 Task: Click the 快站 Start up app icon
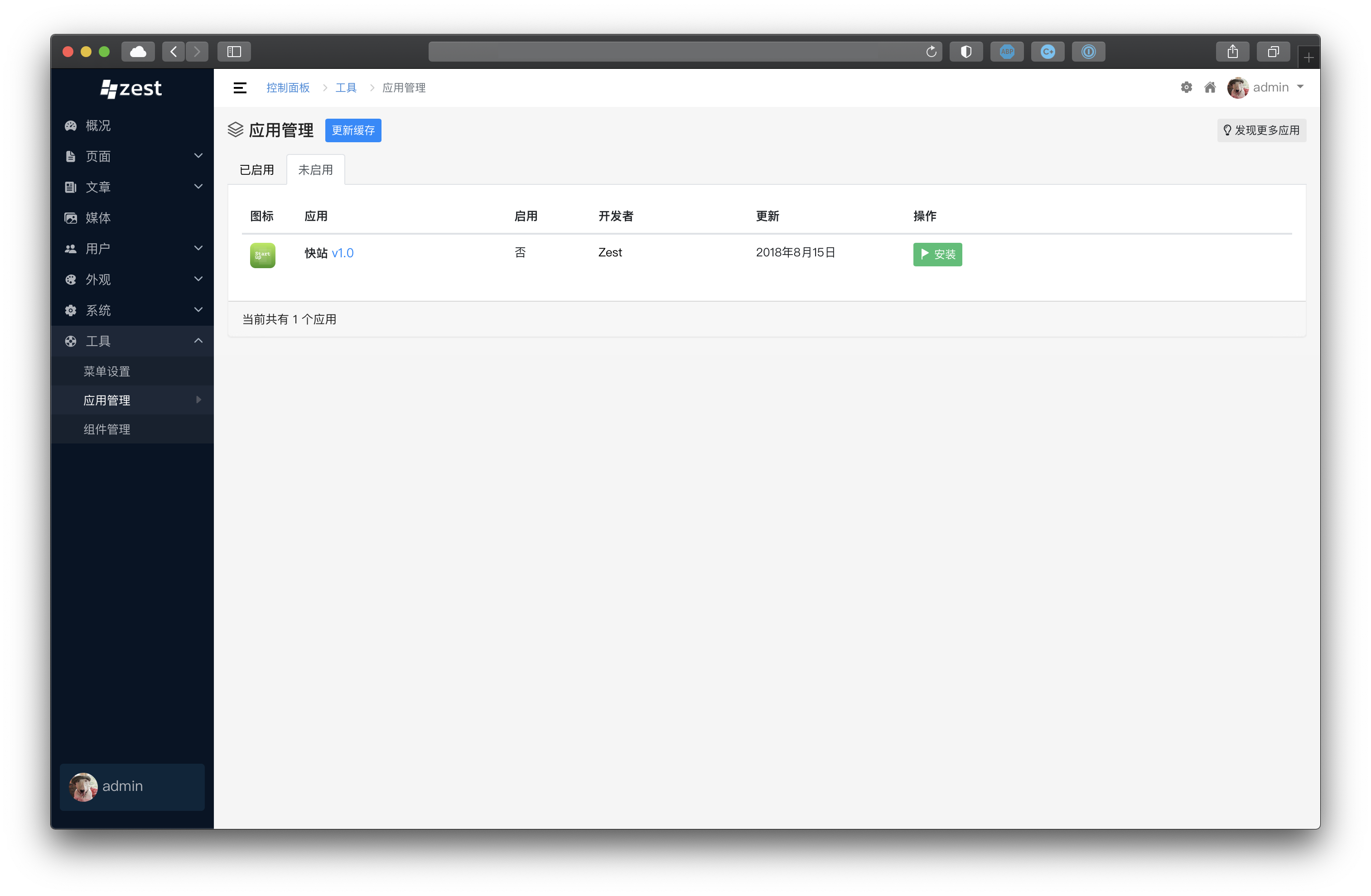click(x=262, y=255)
